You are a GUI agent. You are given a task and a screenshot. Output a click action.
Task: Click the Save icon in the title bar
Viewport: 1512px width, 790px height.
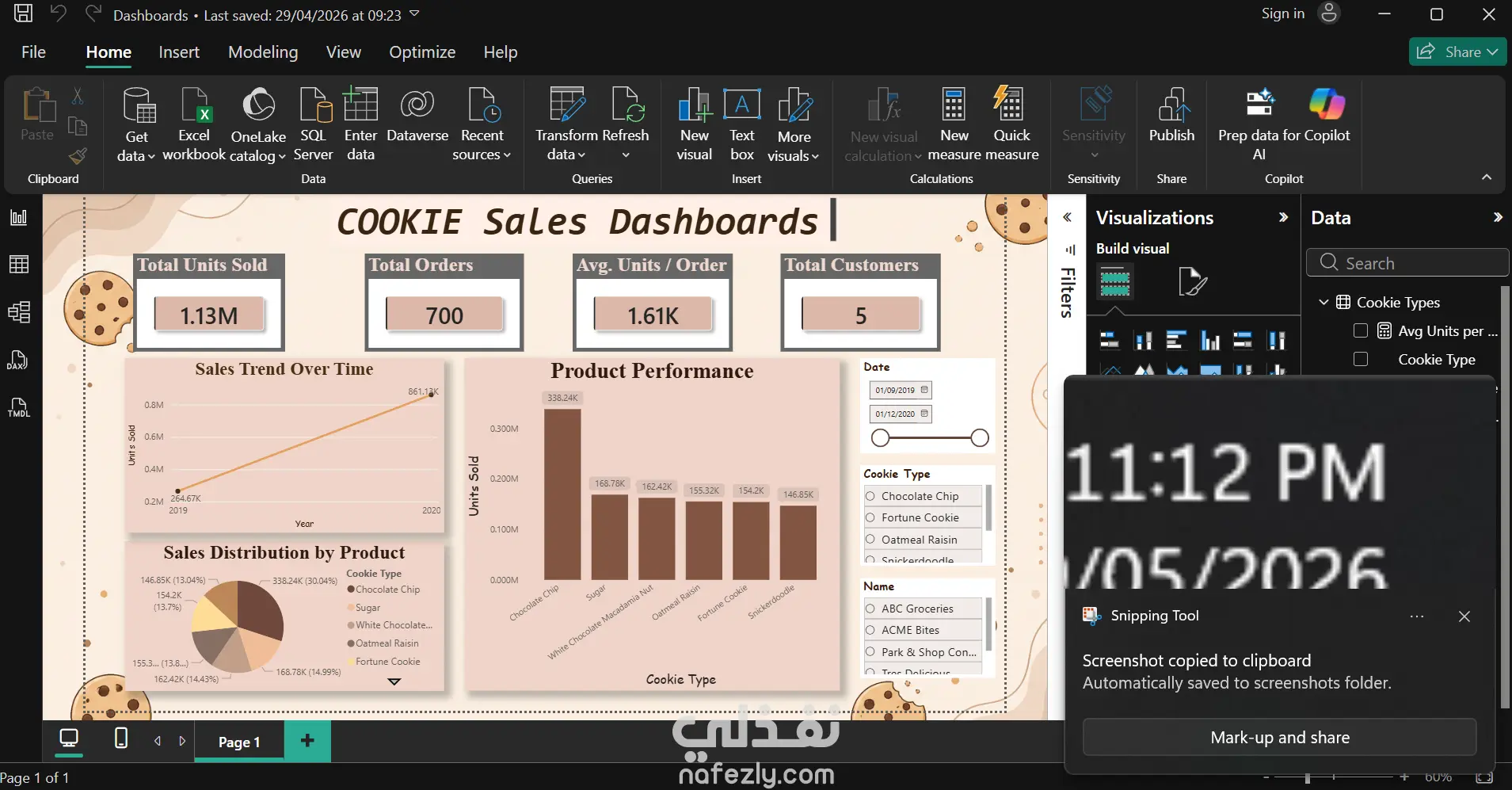24,13
